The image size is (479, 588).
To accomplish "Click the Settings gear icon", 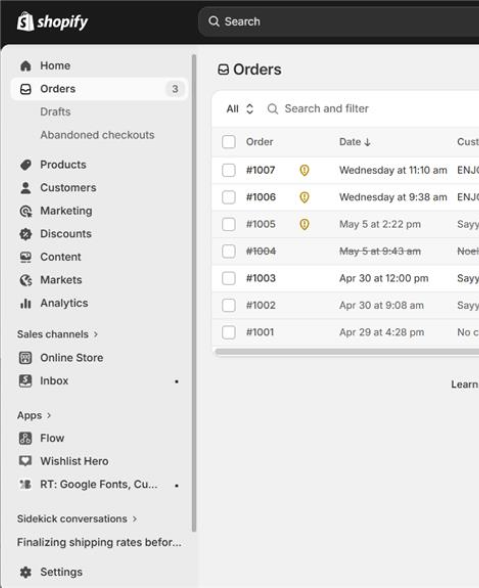I will click(26, 572).
